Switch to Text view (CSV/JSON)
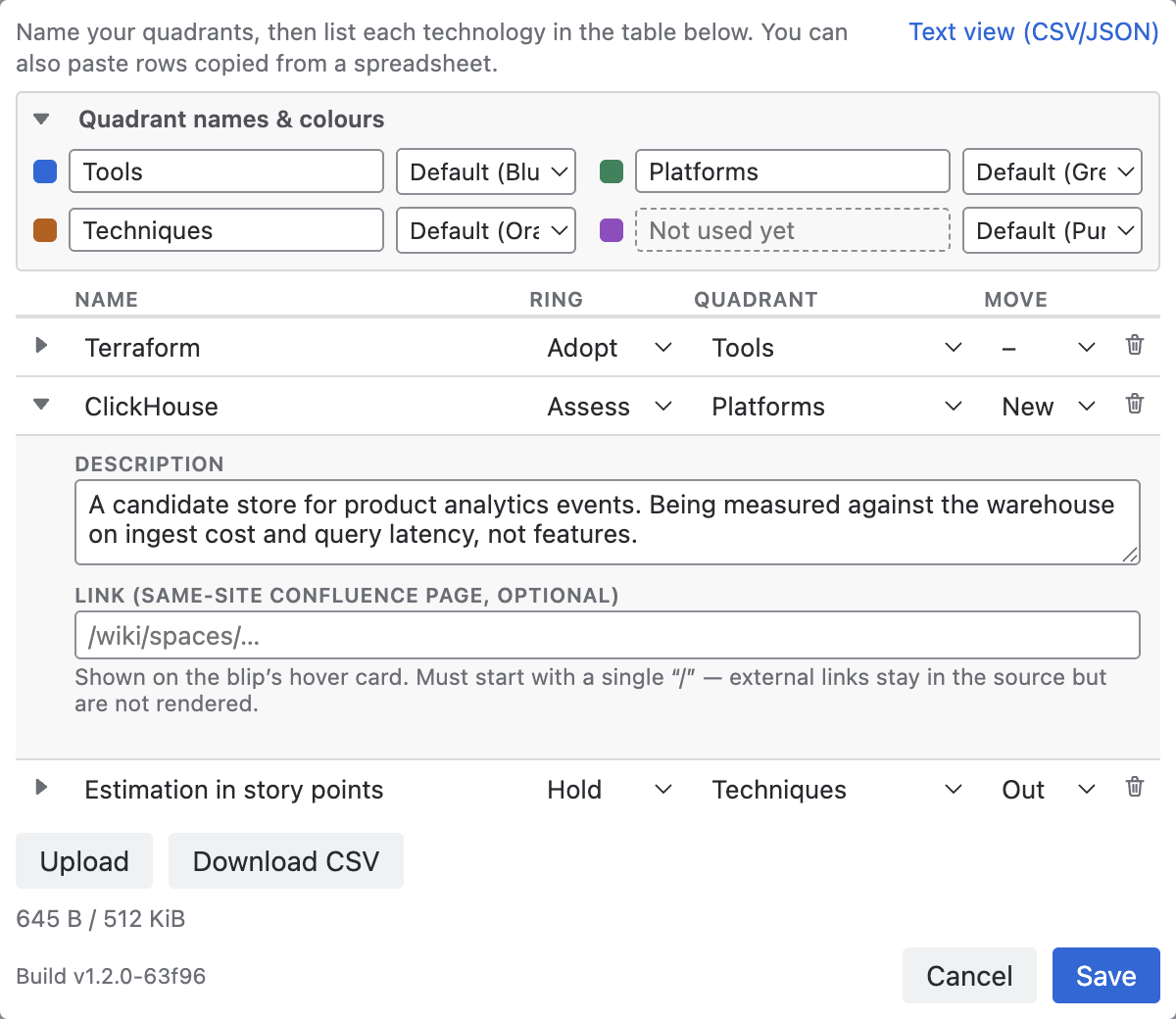This screenshot has width=1176, height=1019. 1034,31
